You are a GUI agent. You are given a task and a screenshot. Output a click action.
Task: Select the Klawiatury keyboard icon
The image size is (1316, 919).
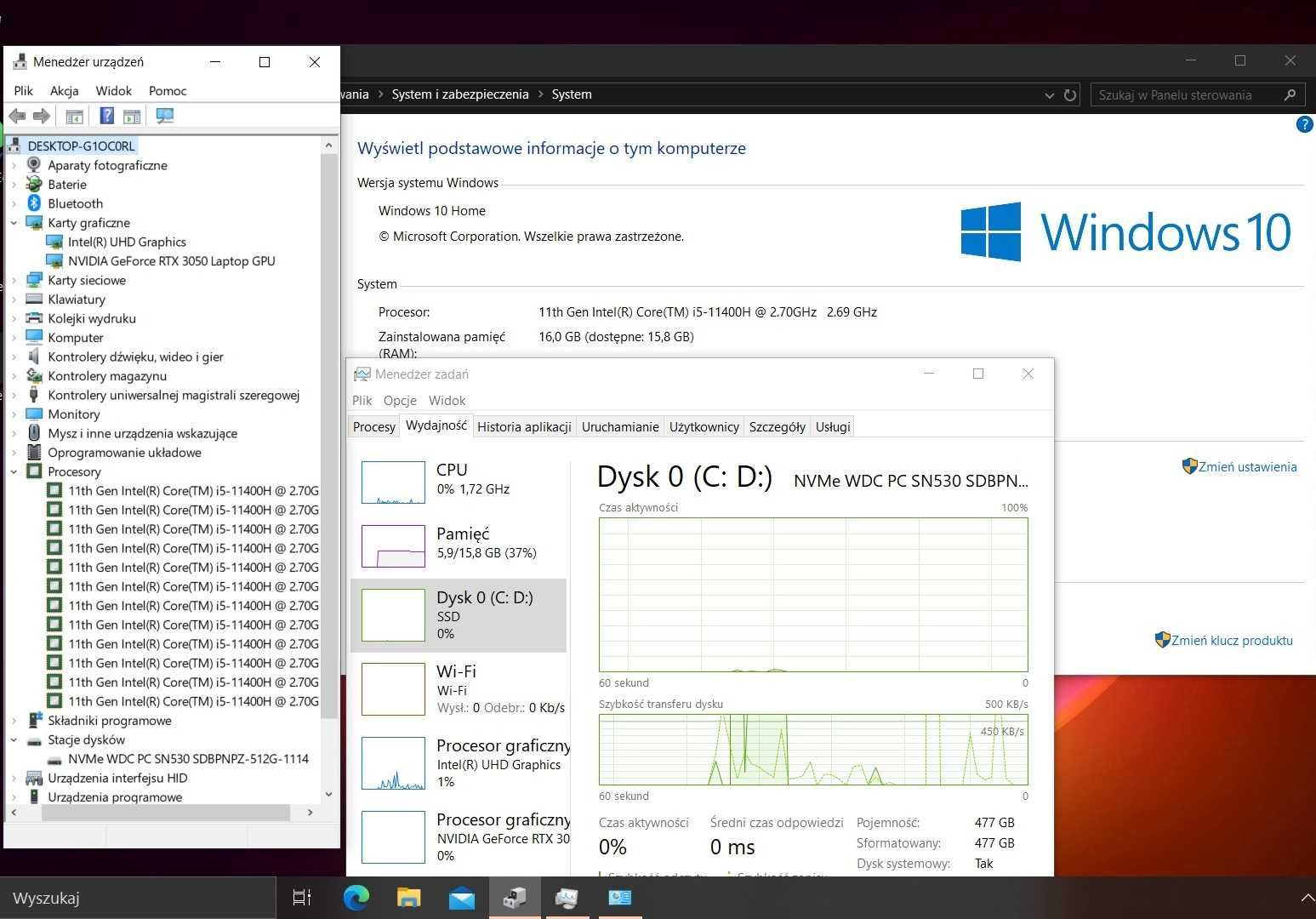click(34, 299)
